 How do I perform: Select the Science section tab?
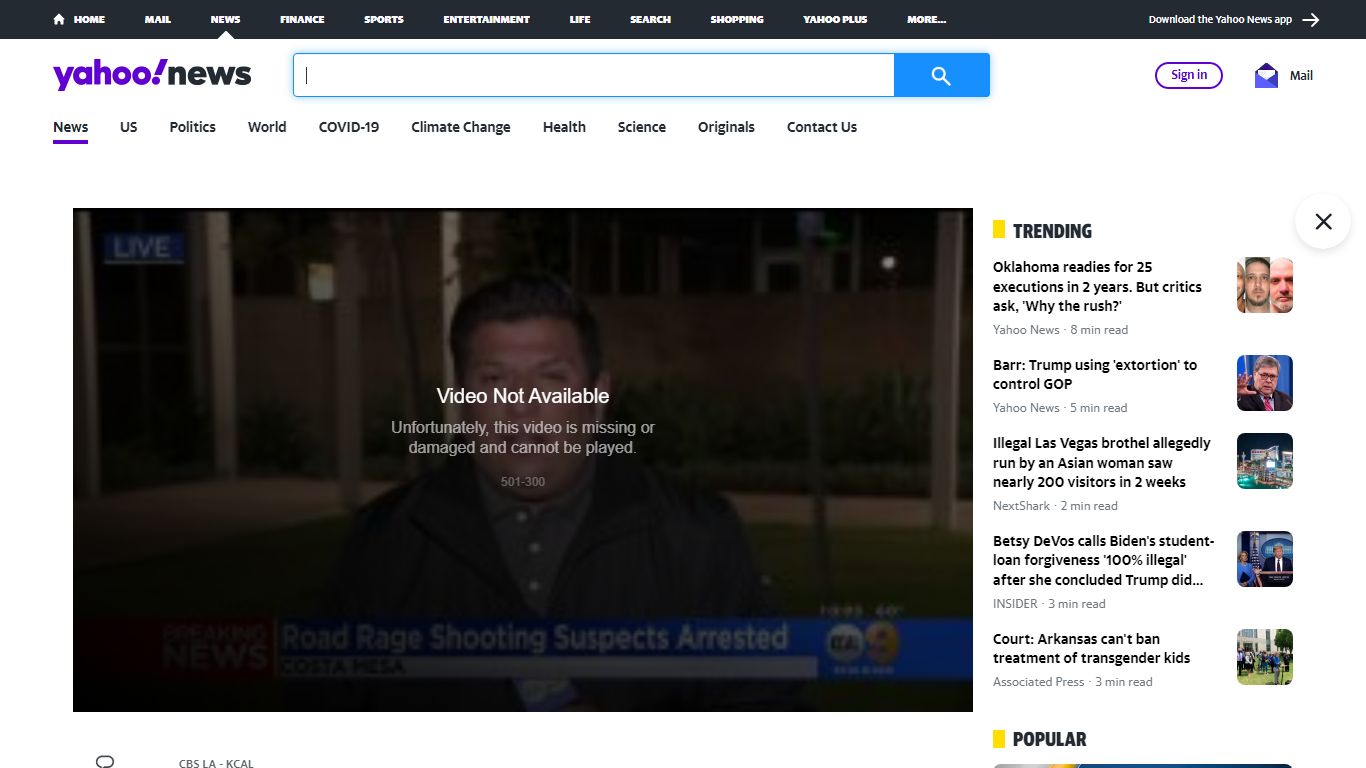click(642, 127)
